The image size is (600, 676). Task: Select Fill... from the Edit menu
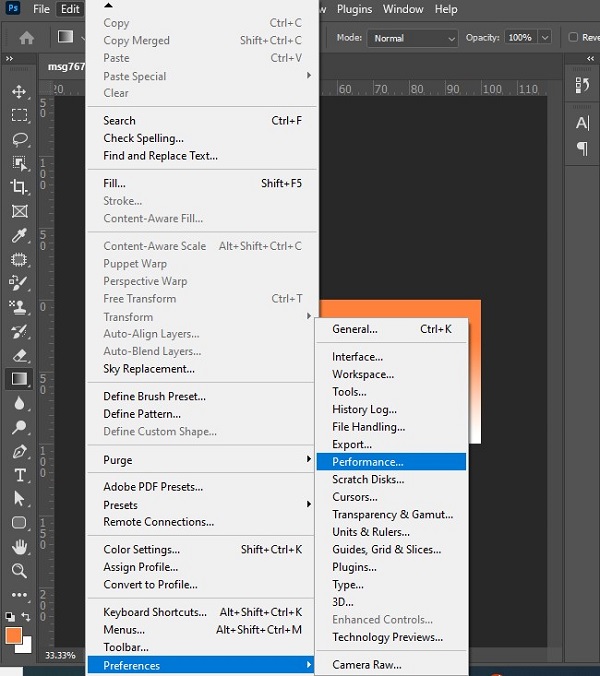[x=201, y=183]
